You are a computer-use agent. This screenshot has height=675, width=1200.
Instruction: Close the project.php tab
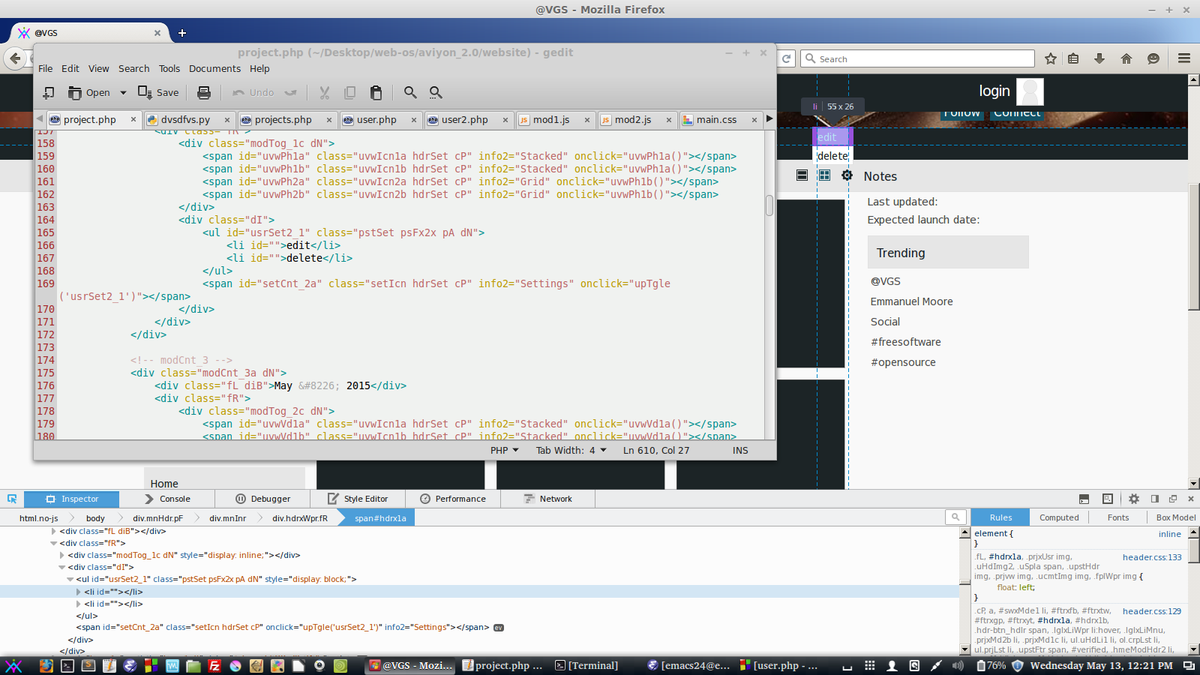coord(132,120)
